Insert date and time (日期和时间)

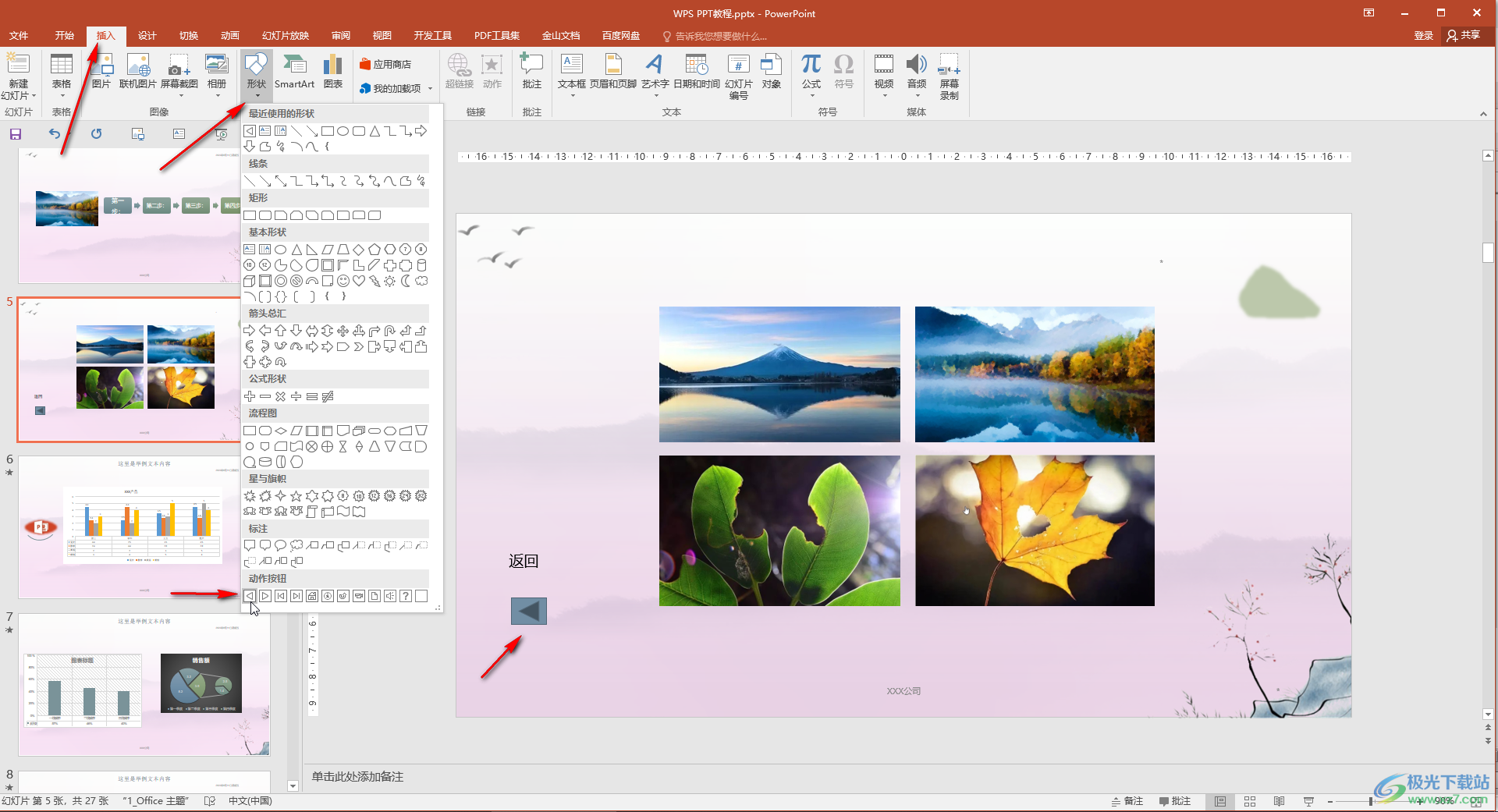(697, 72)
